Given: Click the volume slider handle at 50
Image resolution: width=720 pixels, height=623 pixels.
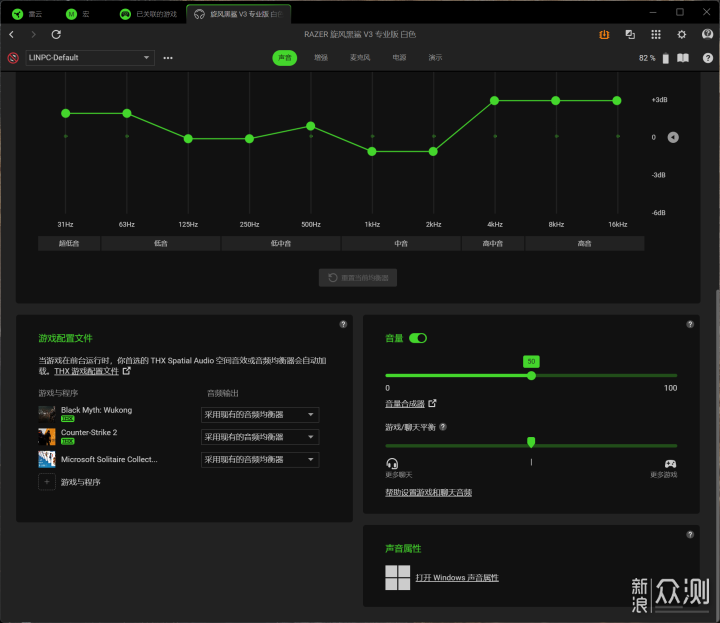Looking at the screenshot, I should 531,376.
